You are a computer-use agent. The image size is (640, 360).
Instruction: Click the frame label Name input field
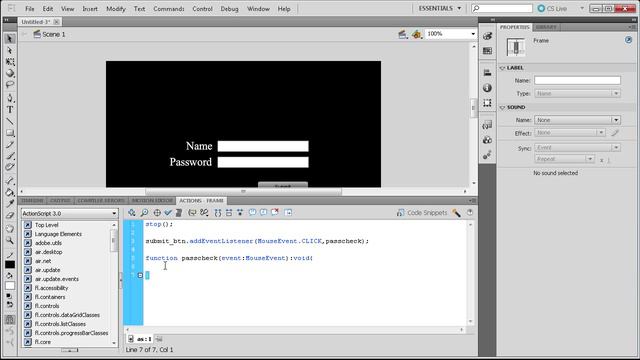coord(577,80)
